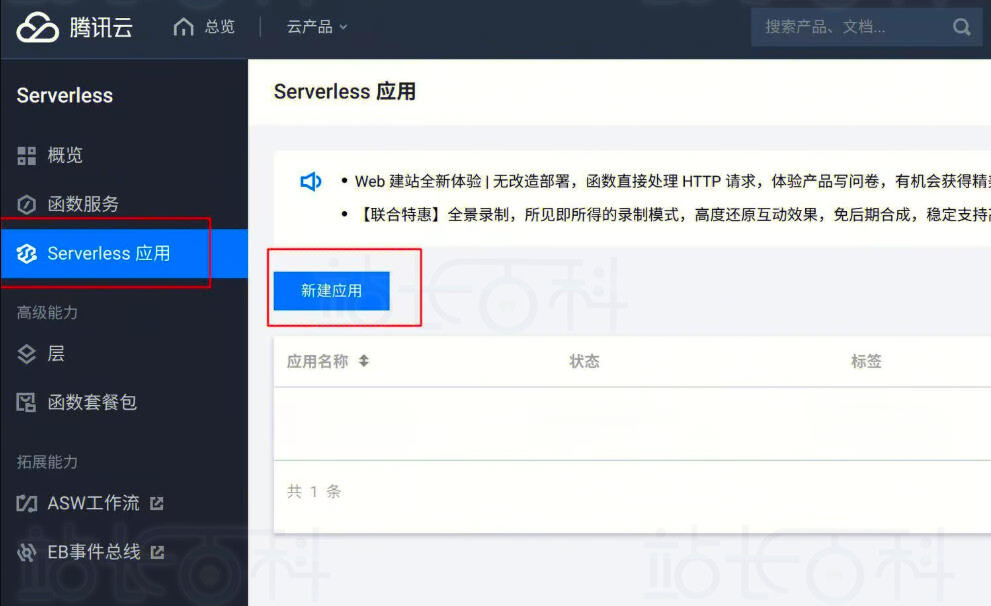991x606 pixels.
Task: Click the 共 1 条 total count text
Action: pos(314,492)
